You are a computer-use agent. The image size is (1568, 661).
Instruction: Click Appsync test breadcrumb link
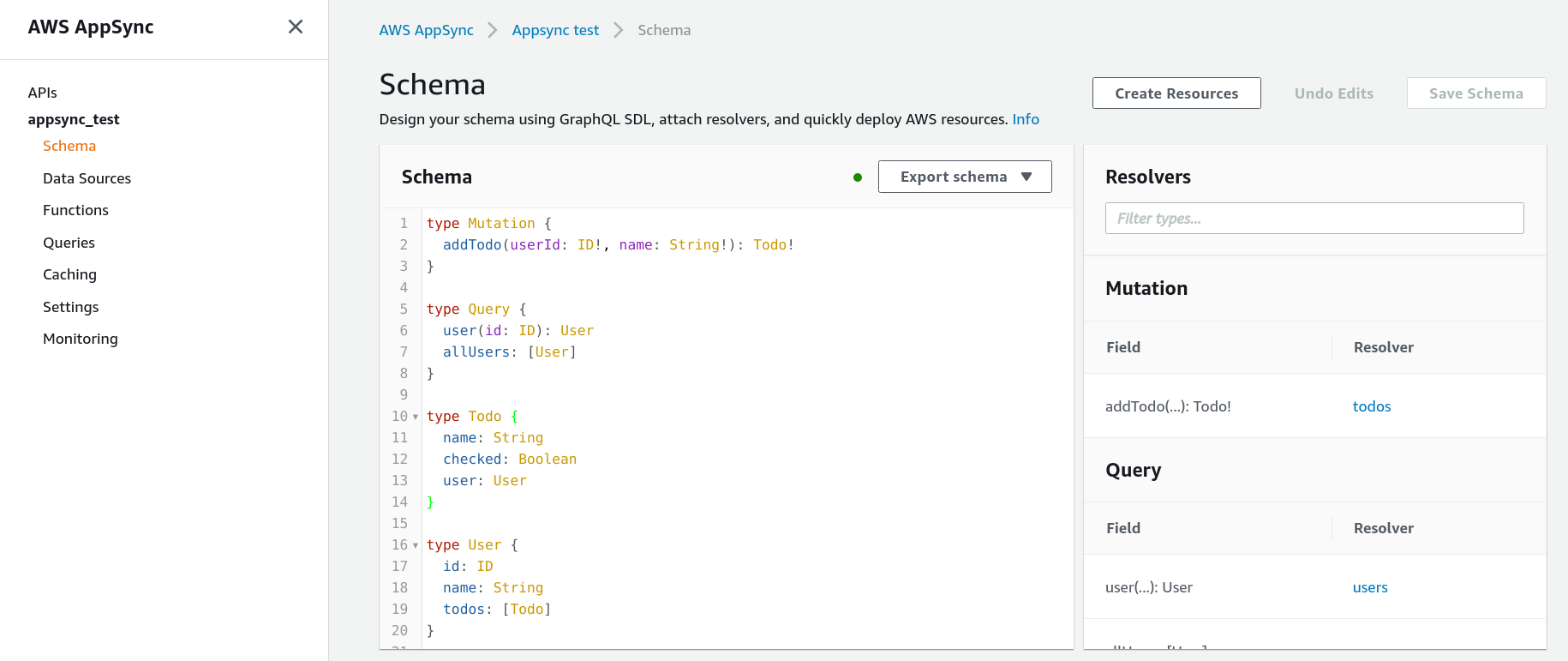click(556, 30)
